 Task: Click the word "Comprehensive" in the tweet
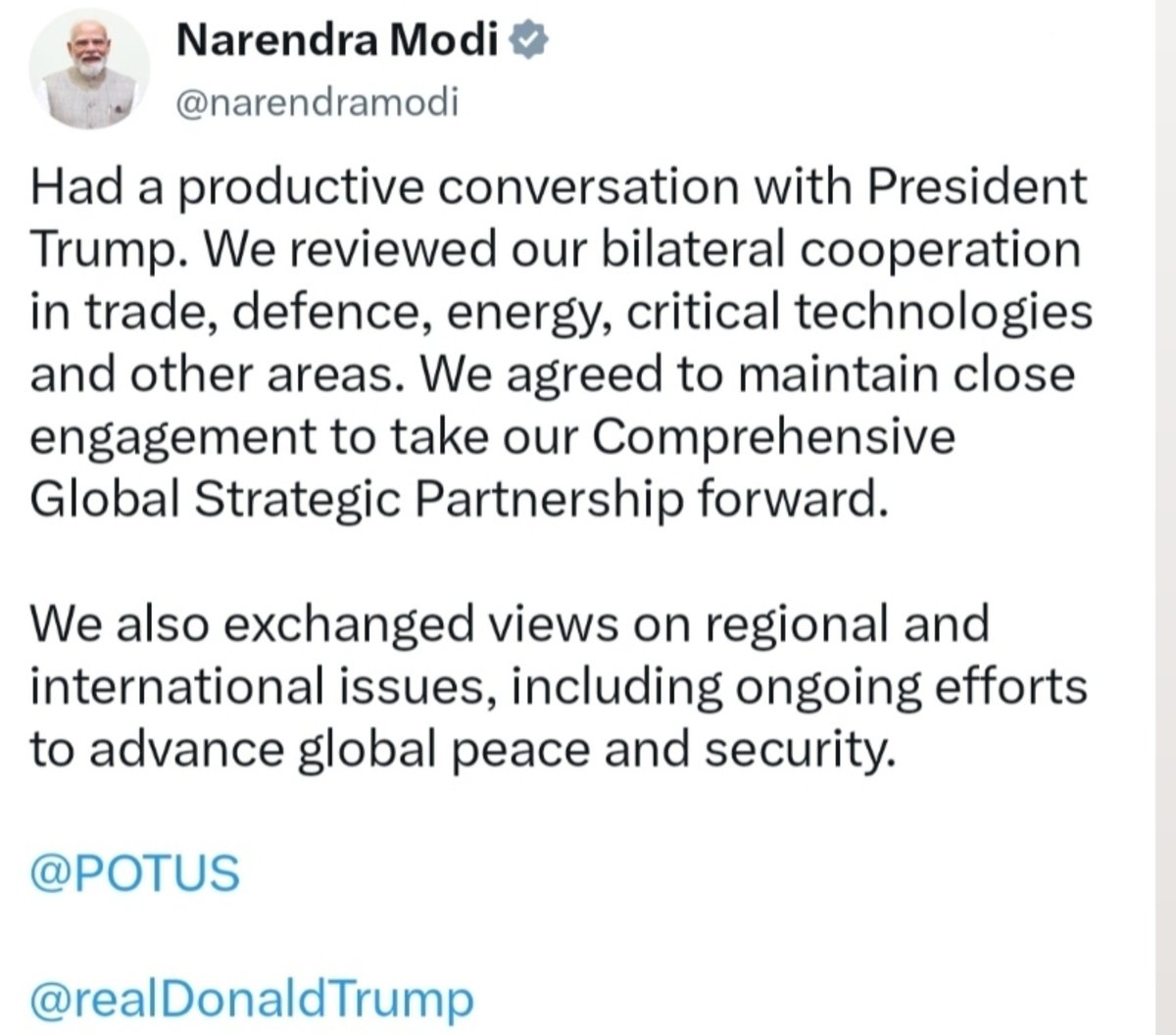[774, 437]
